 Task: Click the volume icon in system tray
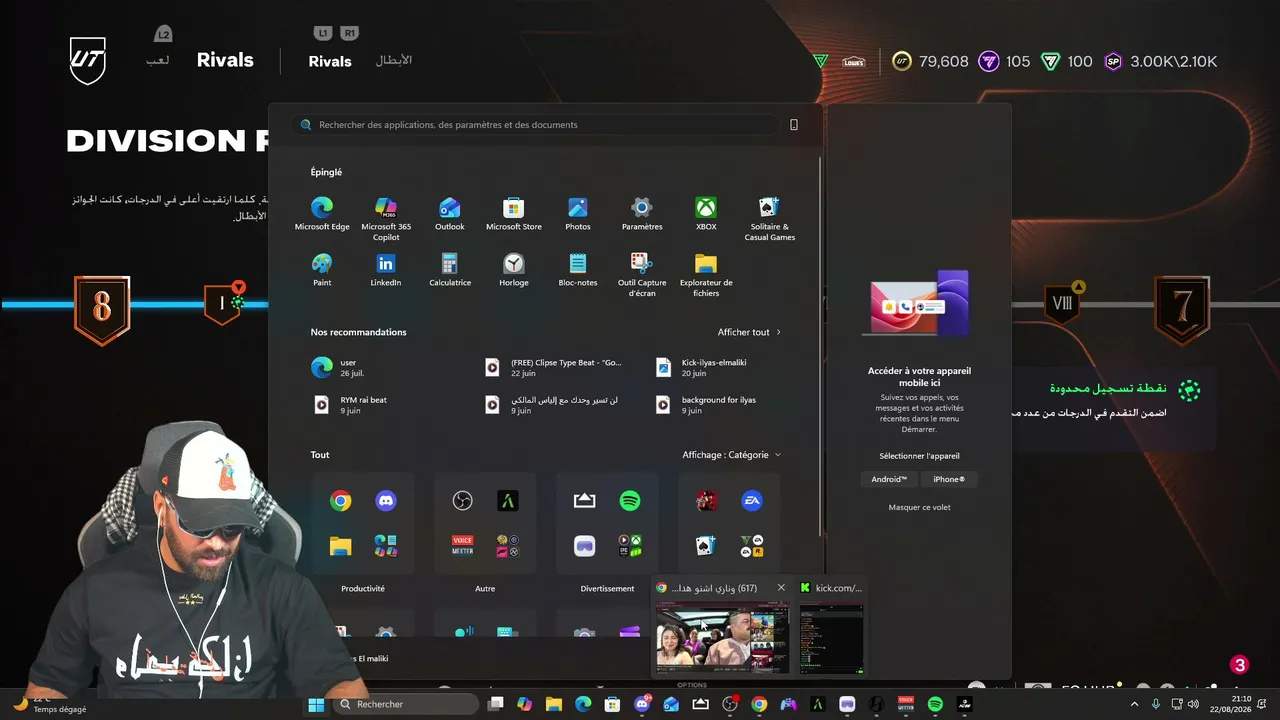point(1195,705)
